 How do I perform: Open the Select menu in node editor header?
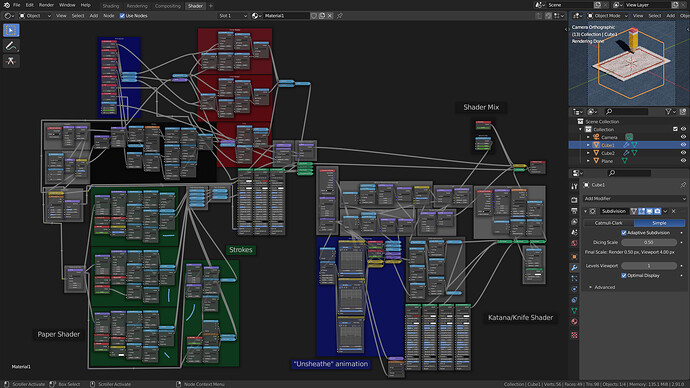pos(77,16)
